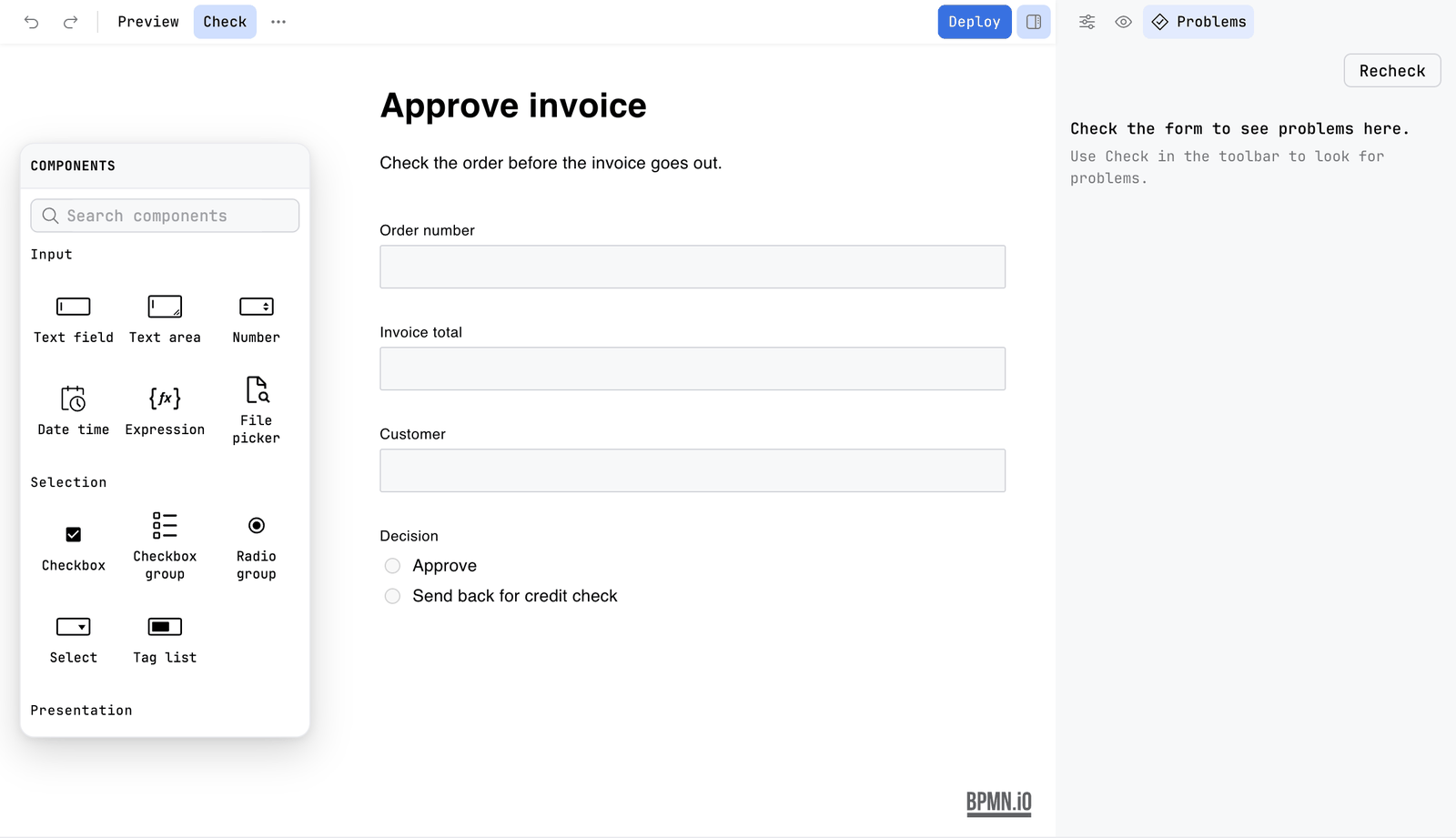Select the File picker component
Screen dimensions: 1456x838
[x=257, y=411]
